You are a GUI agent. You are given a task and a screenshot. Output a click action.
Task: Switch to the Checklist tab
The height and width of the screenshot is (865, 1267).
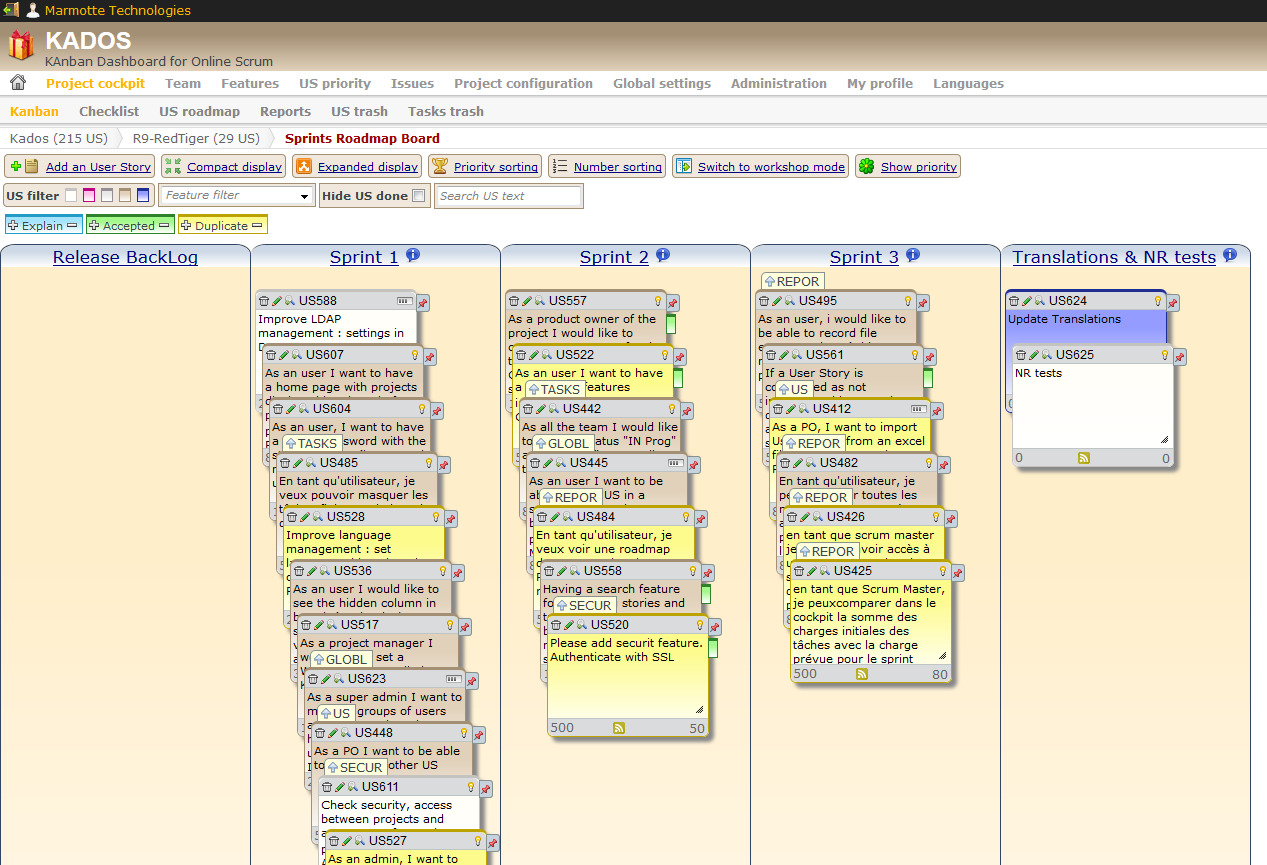click(108, 111)
